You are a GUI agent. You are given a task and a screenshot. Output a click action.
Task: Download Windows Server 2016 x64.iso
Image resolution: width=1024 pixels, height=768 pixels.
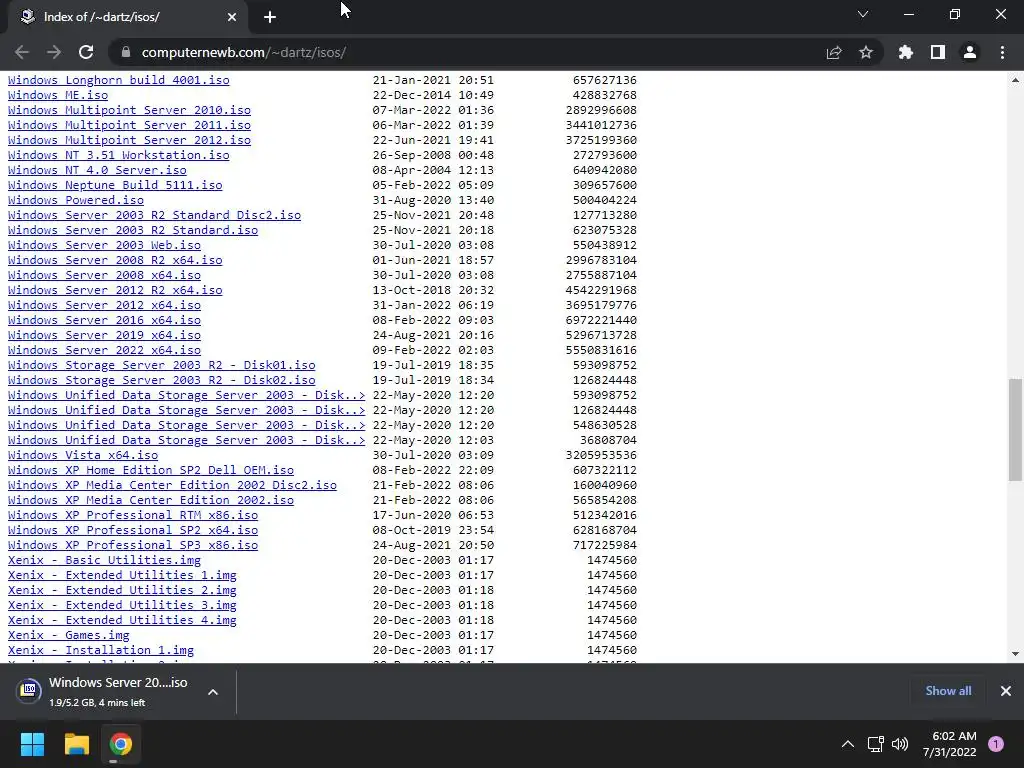tap(104, 320)
